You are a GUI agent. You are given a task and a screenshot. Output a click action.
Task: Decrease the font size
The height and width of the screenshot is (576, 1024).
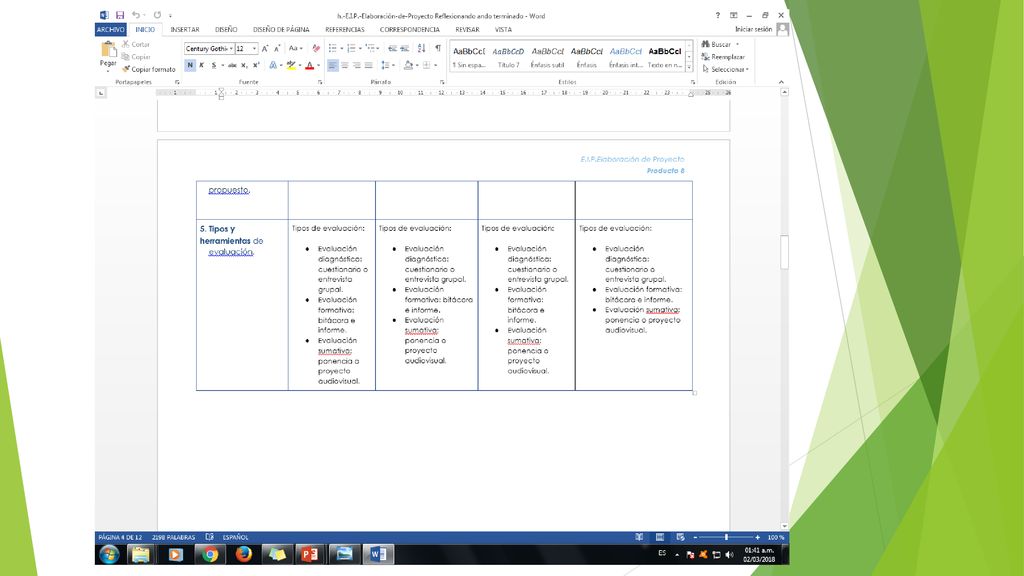(x=277, y=48)
